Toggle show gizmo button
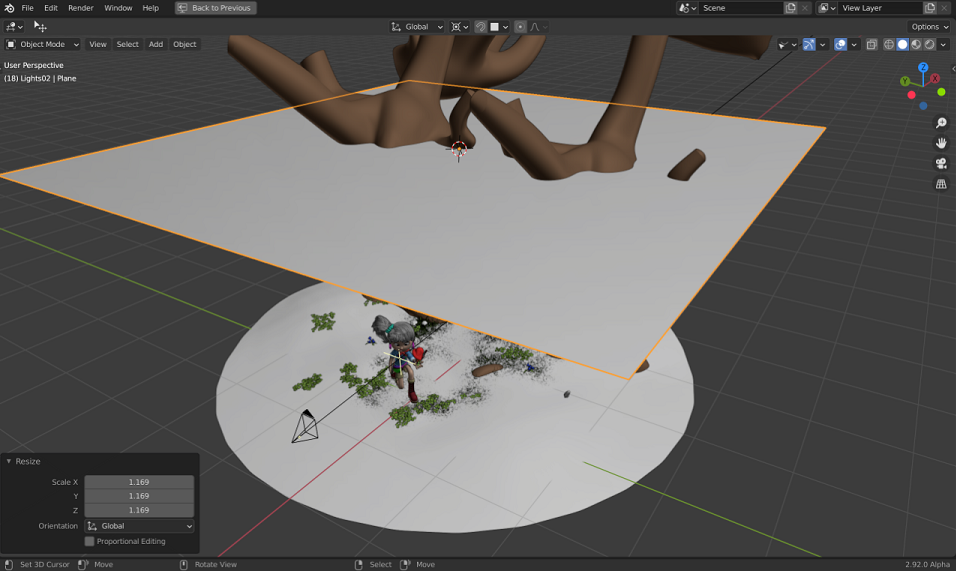 (809, 44)
